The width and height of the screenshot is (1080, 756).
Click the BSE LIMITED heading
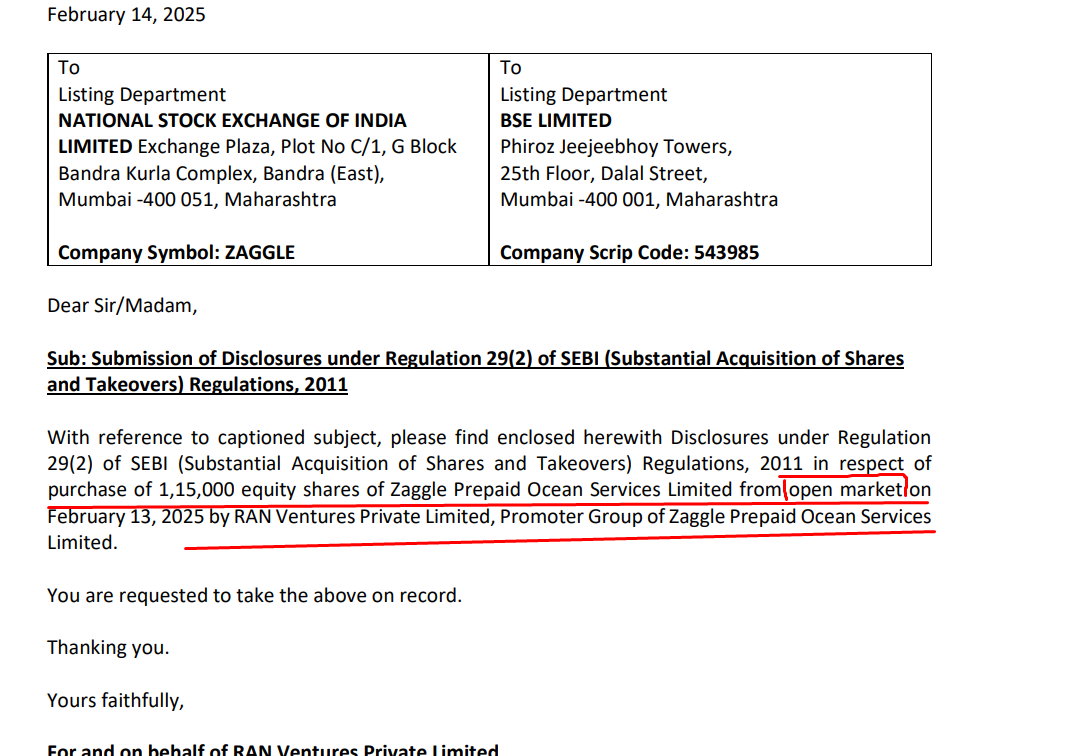tap(556, 121)
